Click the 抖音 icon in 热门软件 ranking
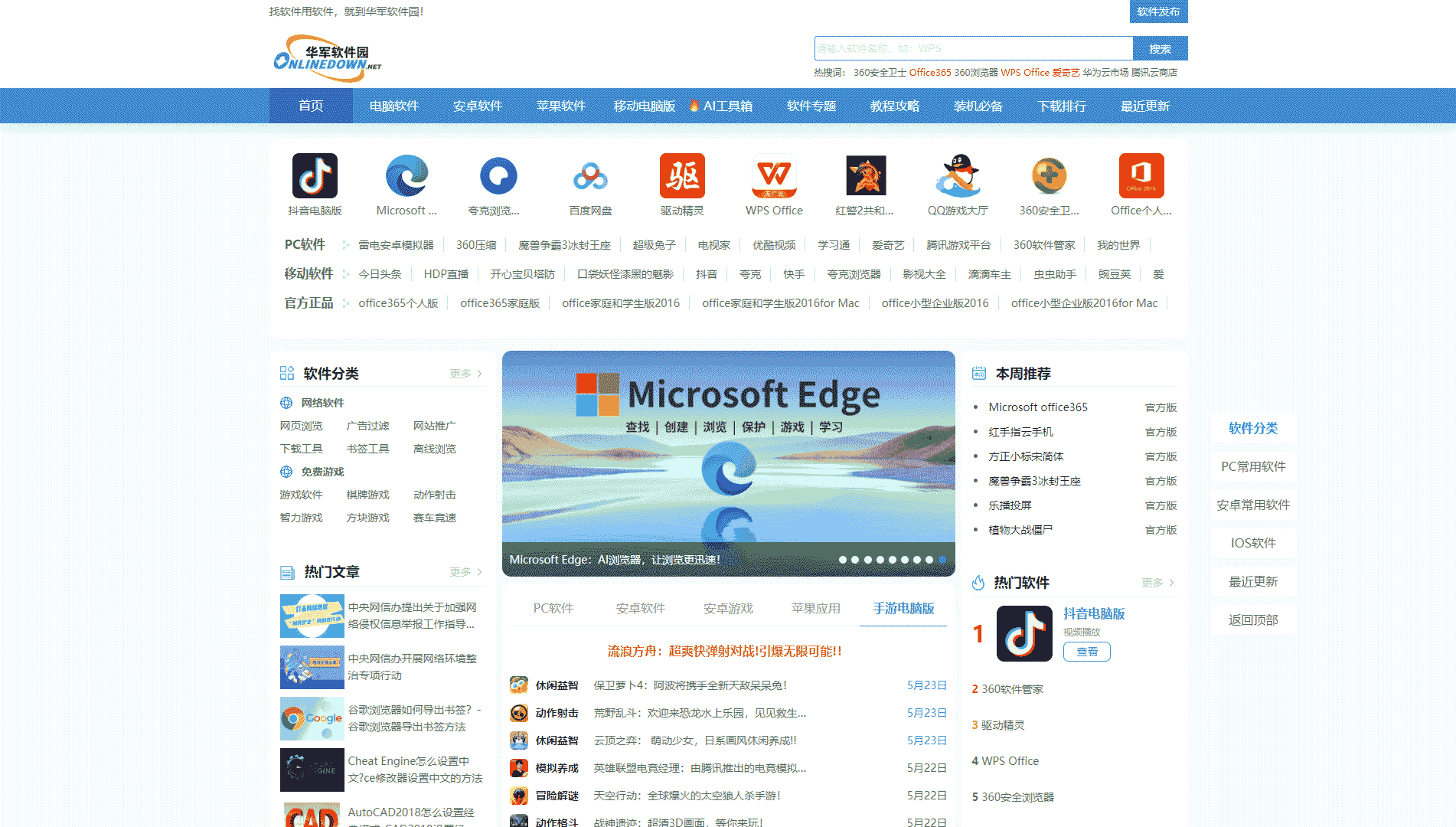 click(1024, 633)
